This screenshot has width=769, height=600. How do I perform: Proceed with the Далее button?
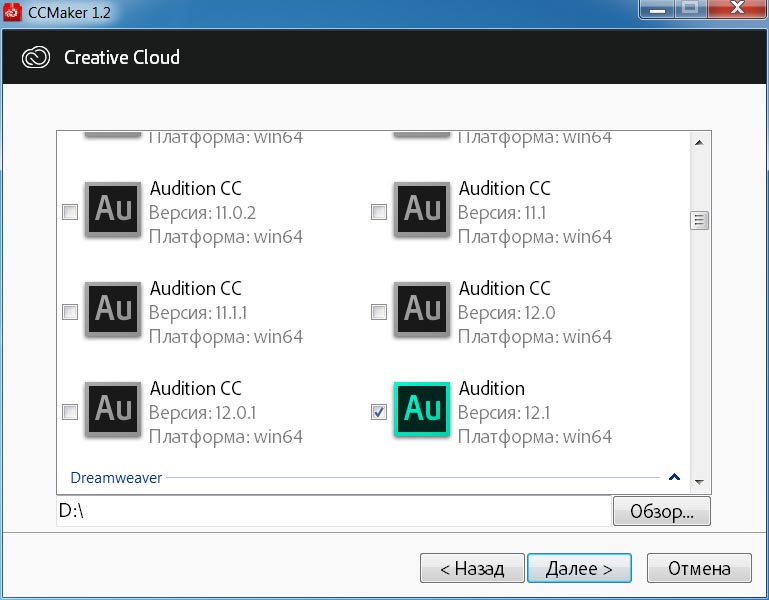[579, 569]
